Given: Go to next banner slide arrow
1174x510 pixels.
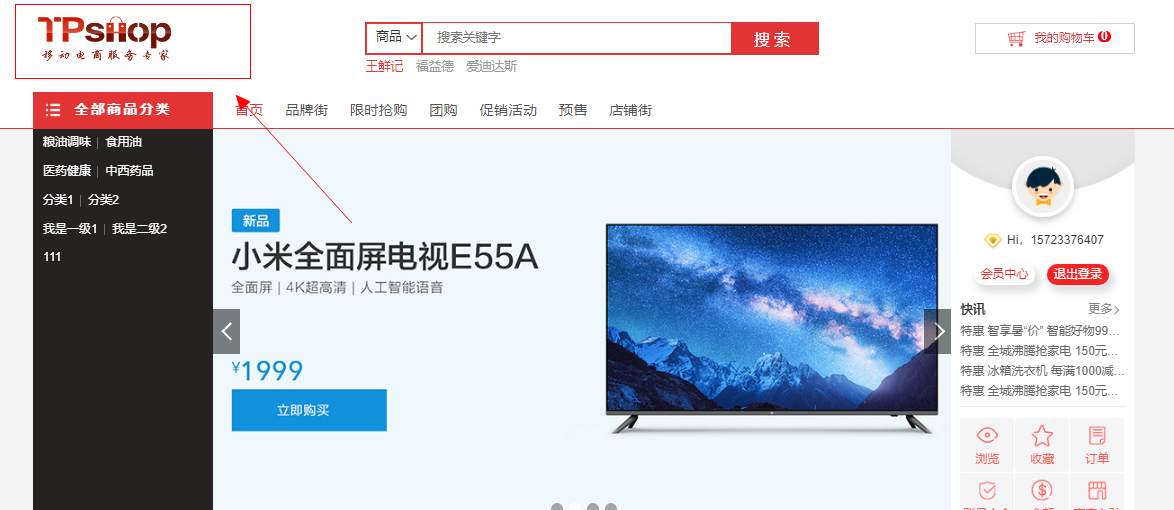Looking at the screenshot, I should coord(937,331).
